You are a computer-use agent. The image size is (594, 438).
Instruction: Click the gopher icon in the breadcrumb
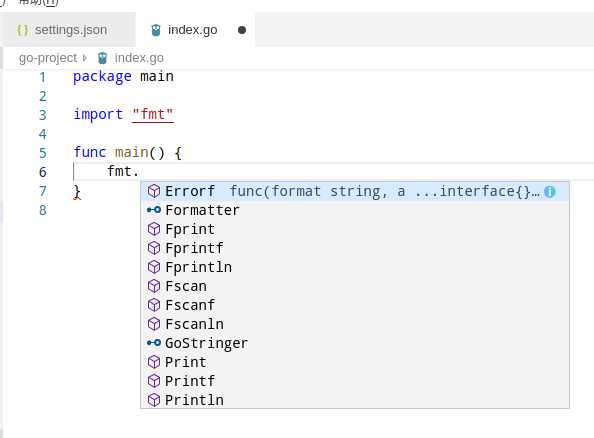pos(102,58)
